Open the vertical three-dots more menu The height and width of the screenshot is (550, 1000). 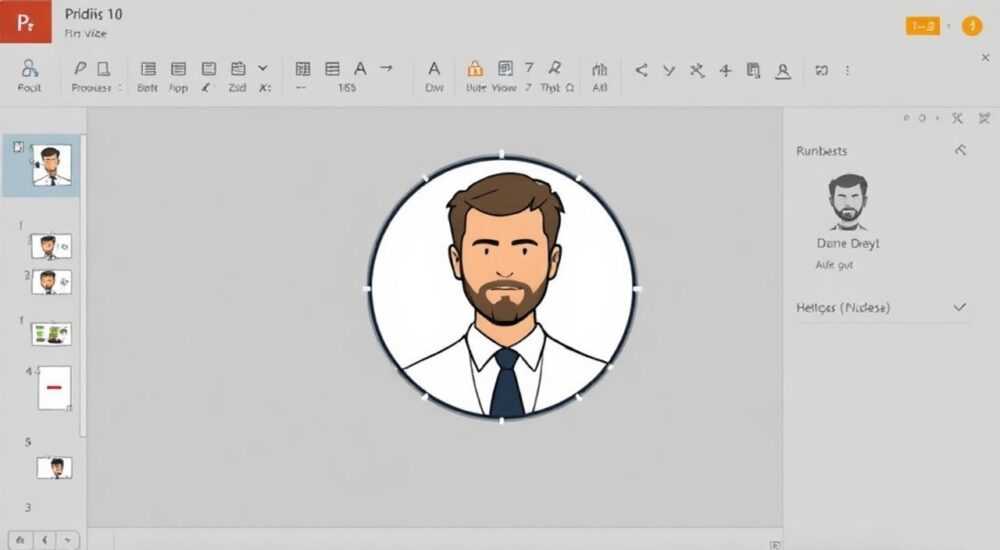point(848,70)
